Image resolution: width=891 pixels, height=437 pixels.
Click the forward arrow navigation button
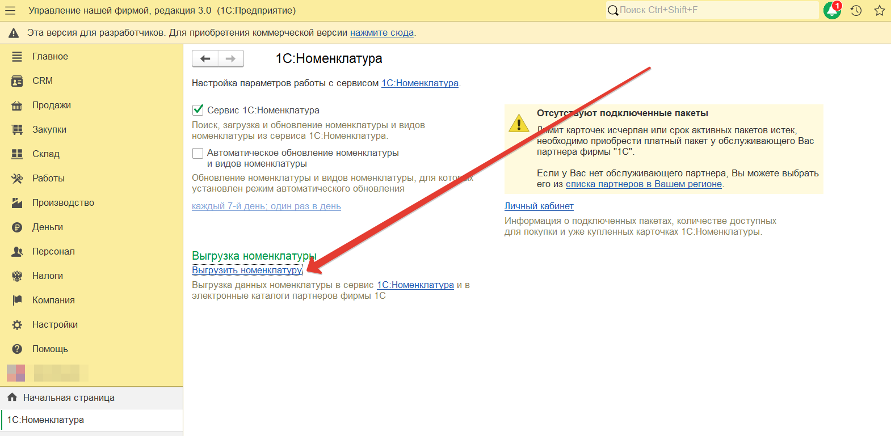click(x=230, y=59)
